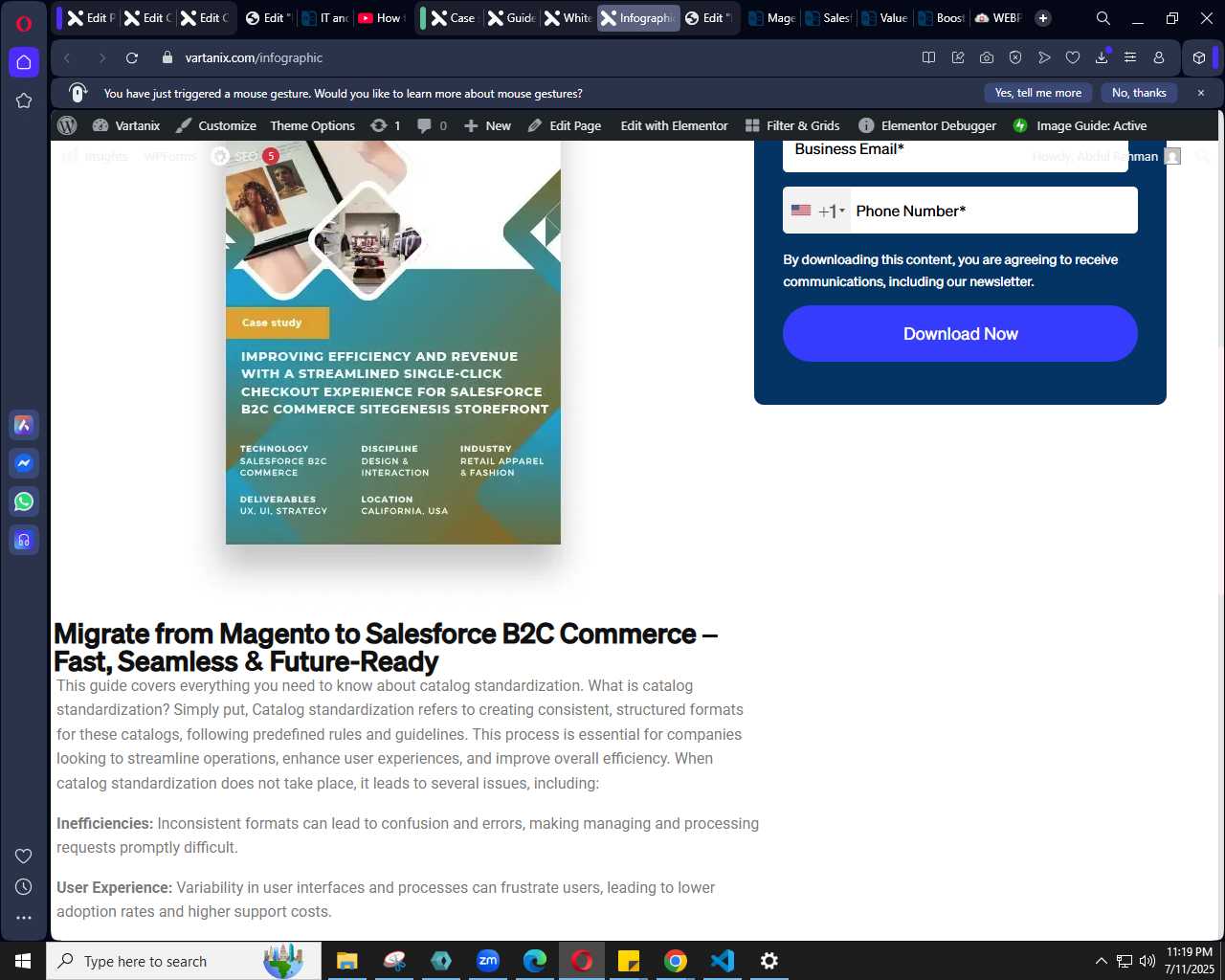Open the Easy Setup sliders icon
The image size is (1225, 980).
click(x=1130, y=58)
